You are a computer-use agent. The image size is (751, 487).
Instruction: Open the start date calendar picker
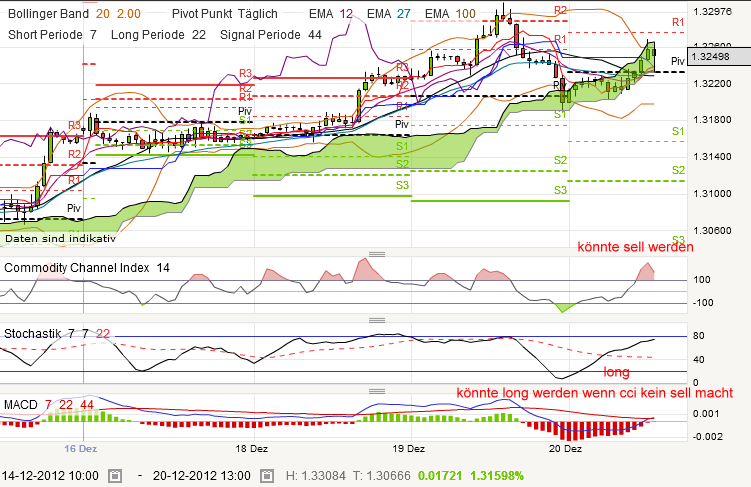click(x=115, y=474)
